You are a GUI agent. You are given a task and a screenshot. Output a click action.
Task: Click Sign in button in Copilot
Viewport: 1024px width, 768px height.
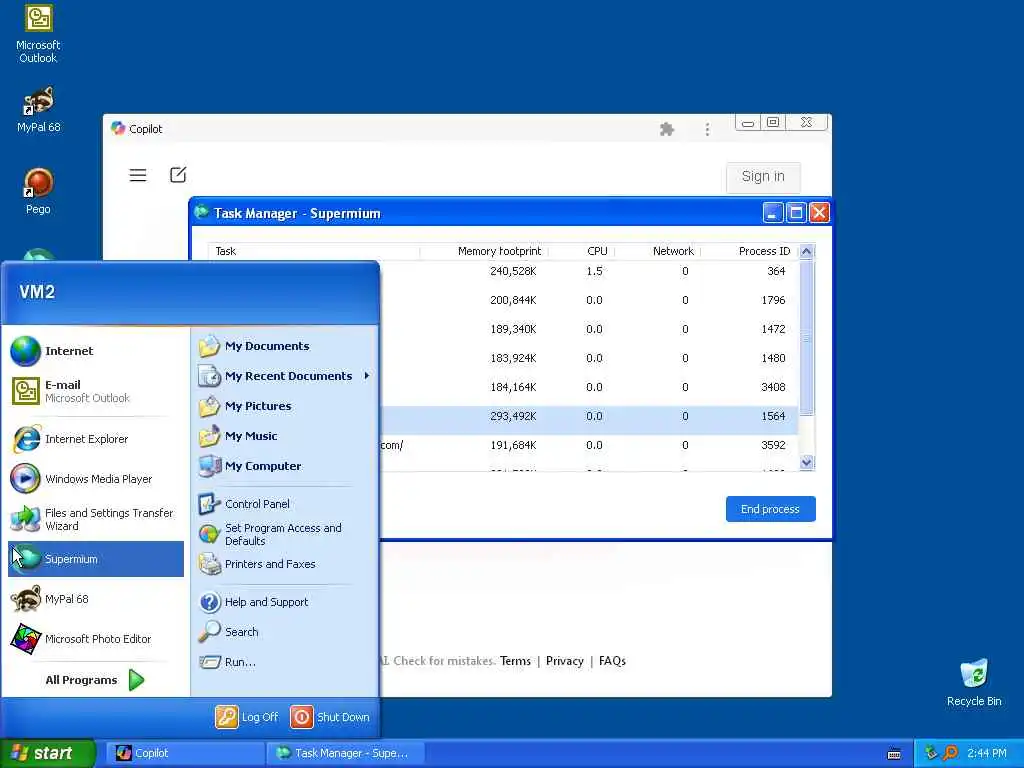tap(763, 176)
